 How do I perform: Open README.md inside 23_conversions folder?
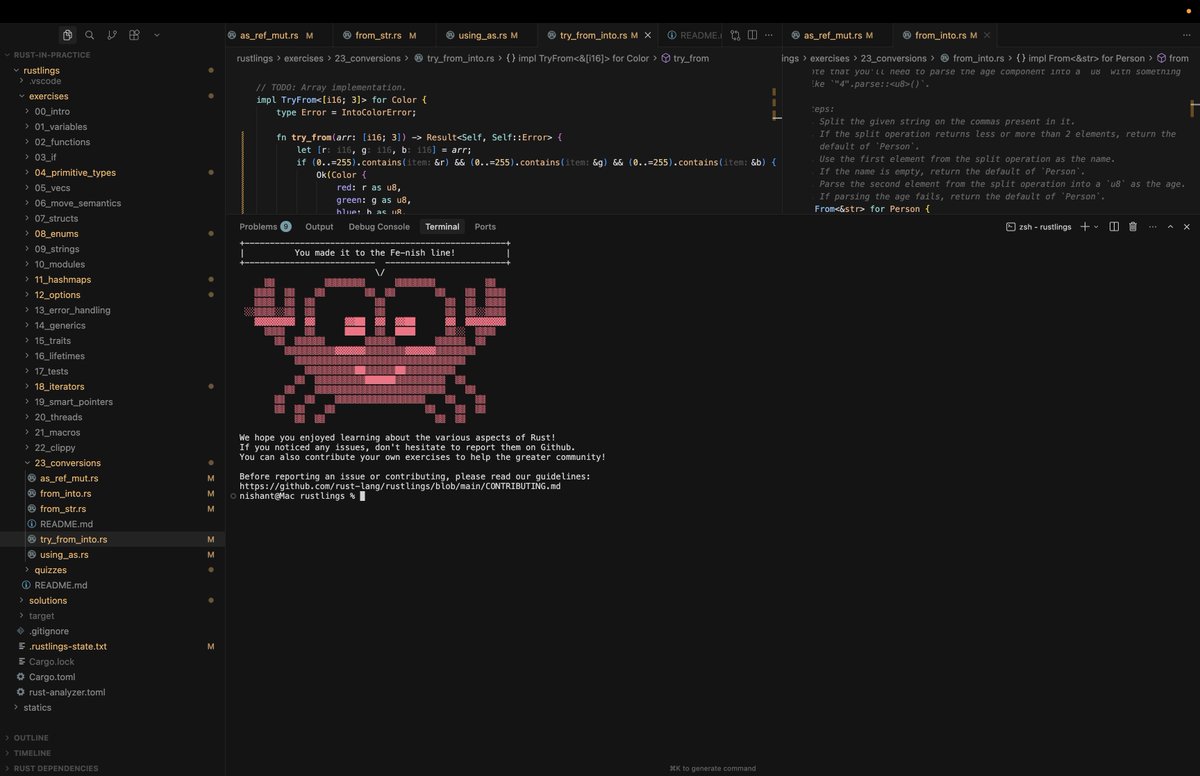click(66, 524)
